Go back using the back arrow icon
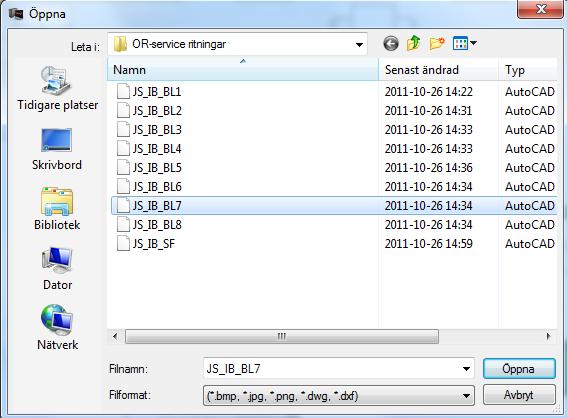The image size is (567, 418). click(391, 44)
